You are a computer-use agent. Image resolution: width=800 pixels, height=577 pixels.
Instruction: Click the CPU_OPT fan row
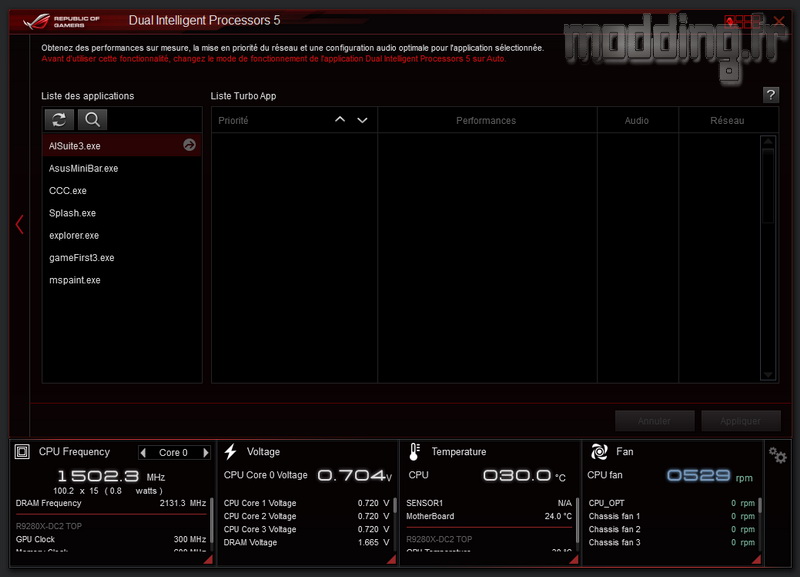[x=671, y=503]
